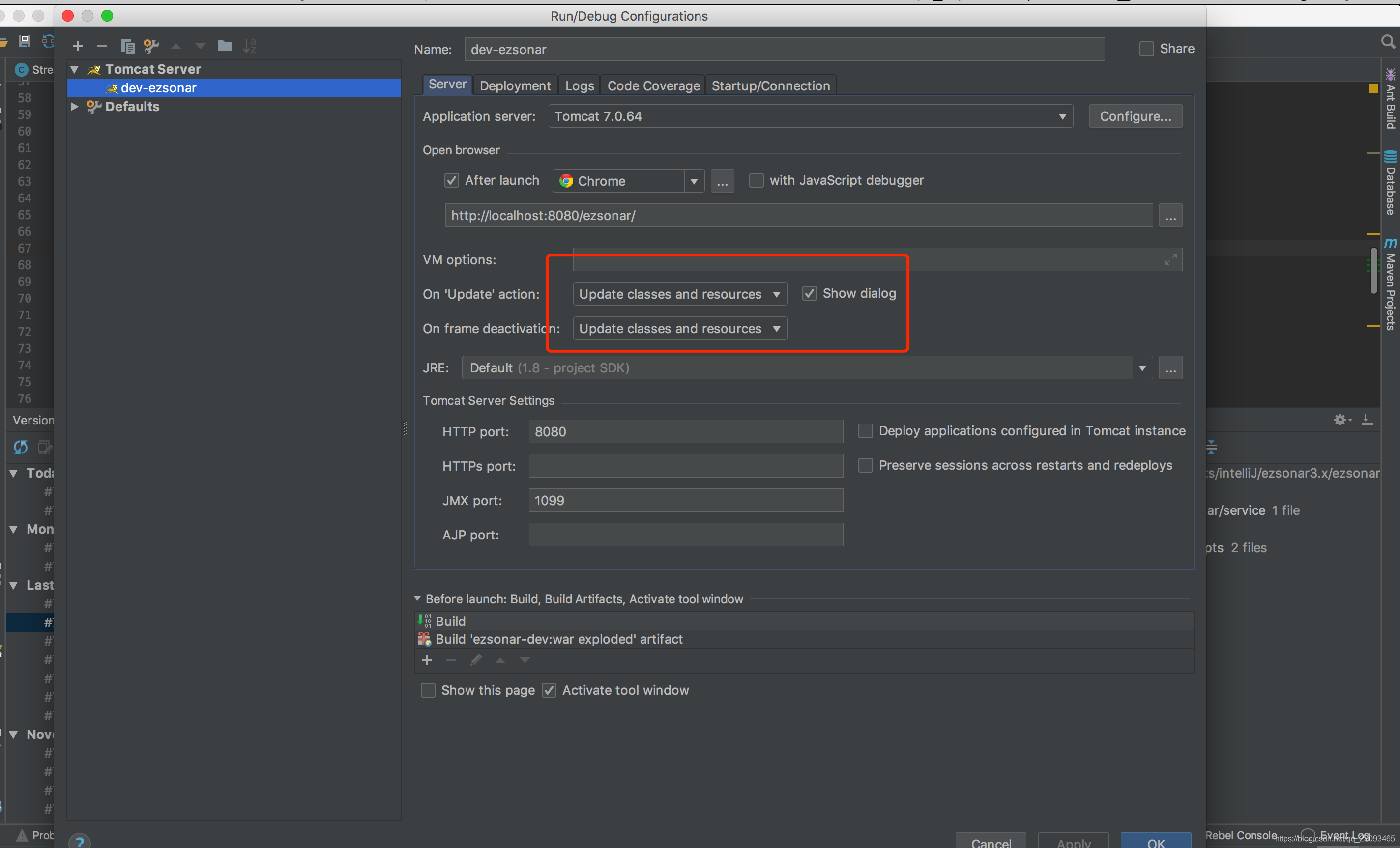1400x848 pixels.
Task: Browse browsers with ellipsis next to Chrome
Action: click(x=722, y=181)
